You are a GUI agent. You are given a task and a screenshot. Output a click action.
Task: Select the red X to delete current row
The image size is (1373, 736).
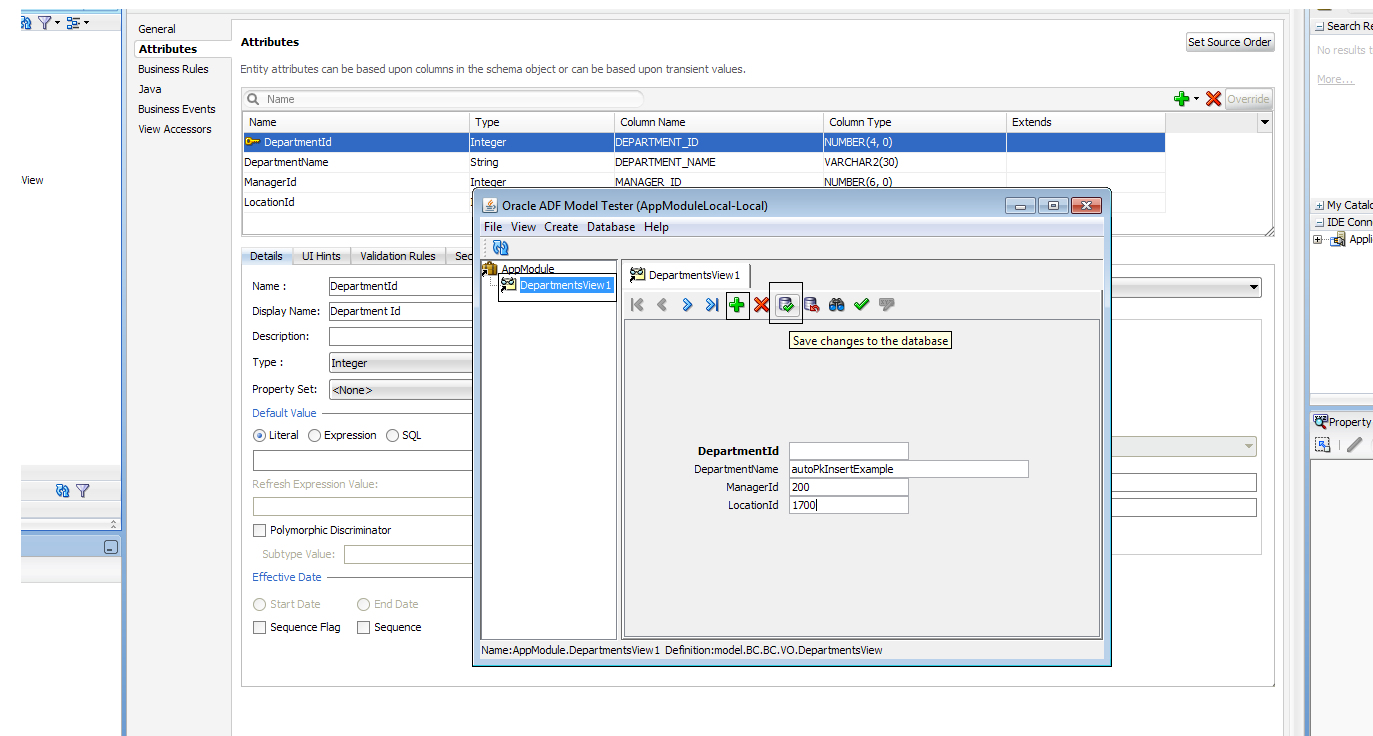(x=761, y=305)
